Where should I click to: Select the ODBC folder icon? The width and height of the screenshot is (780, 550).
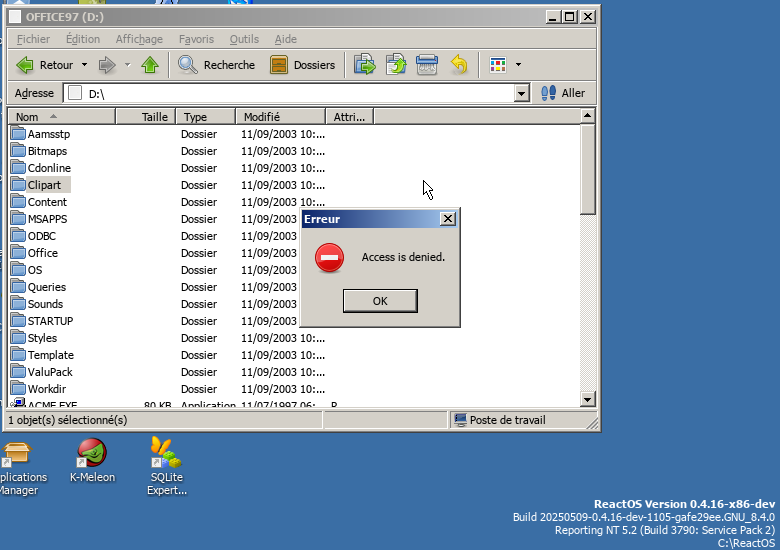[18, 235]
